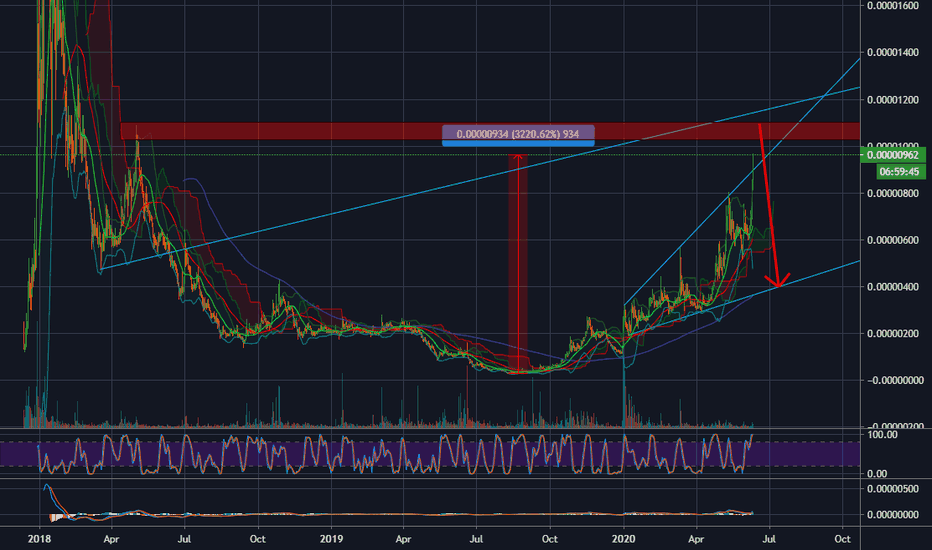Click the 0.00001600 price axis label
932x550 pixels.
tap(893, 5)
